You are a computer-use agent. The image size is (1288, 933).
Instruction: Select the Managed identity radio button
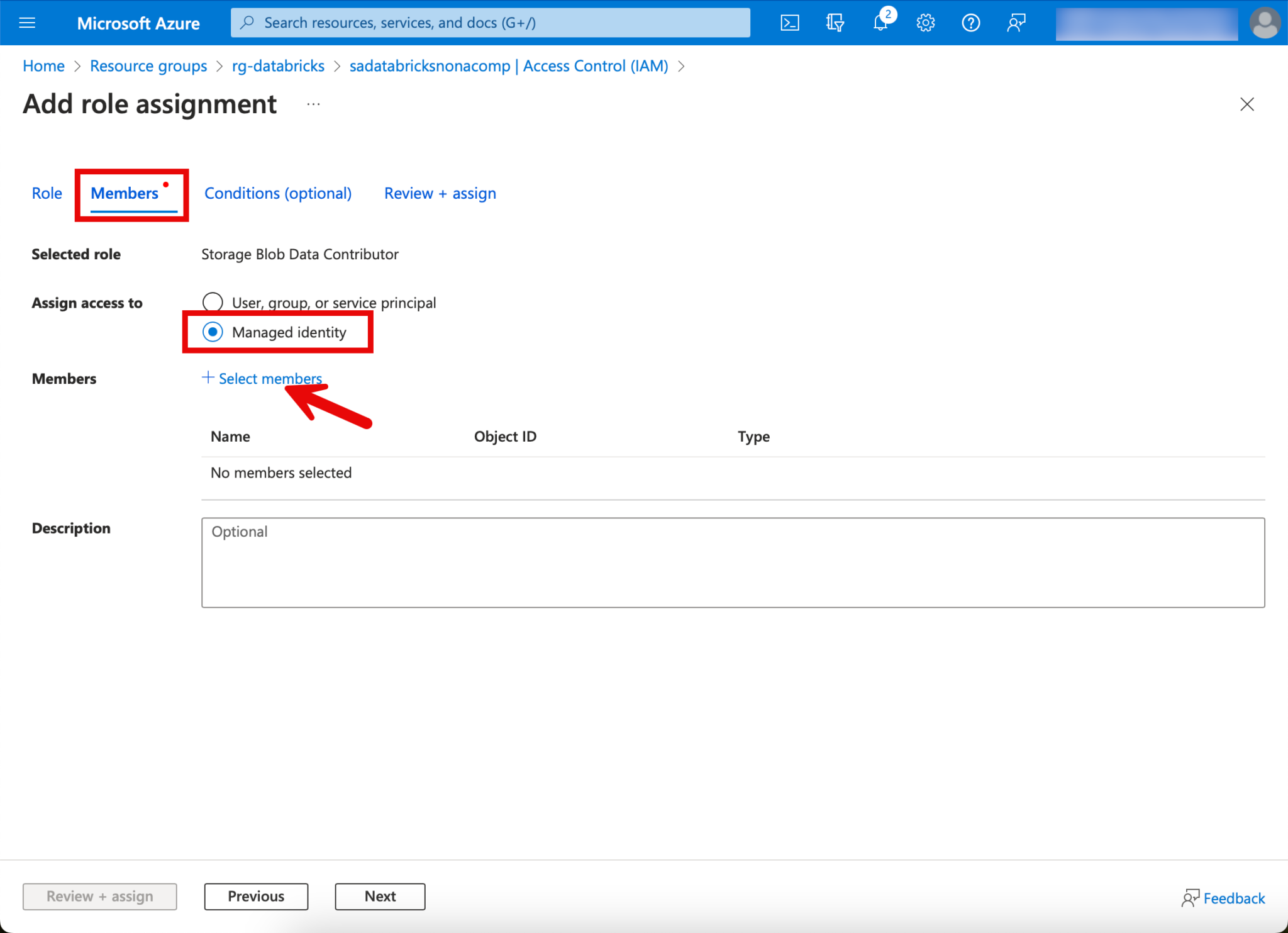pyautogui.click(x=213, y=332)
